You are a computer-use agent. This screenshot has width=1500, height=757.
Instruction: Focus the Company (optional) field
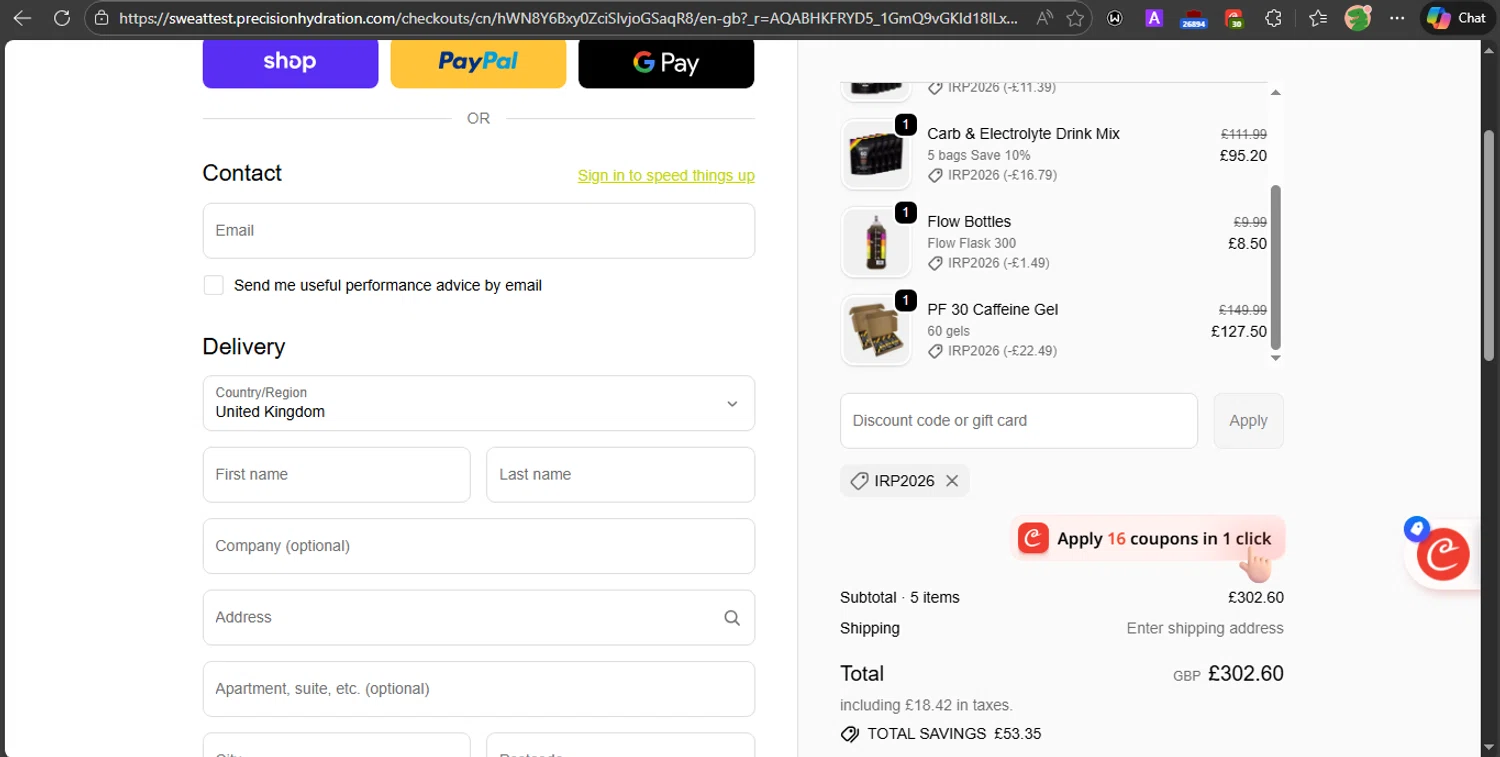click(x=479, y=546)
